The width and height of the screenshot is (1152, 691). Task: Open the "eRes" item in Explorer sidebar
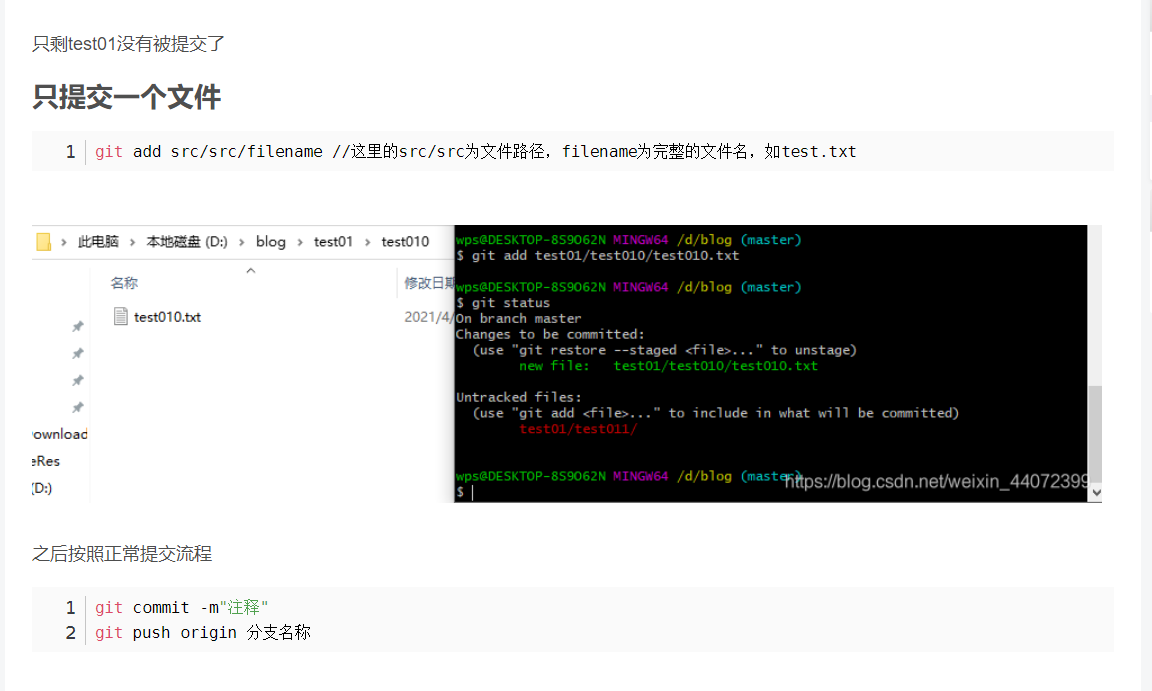pyautogui.click(x=46, y=461)
